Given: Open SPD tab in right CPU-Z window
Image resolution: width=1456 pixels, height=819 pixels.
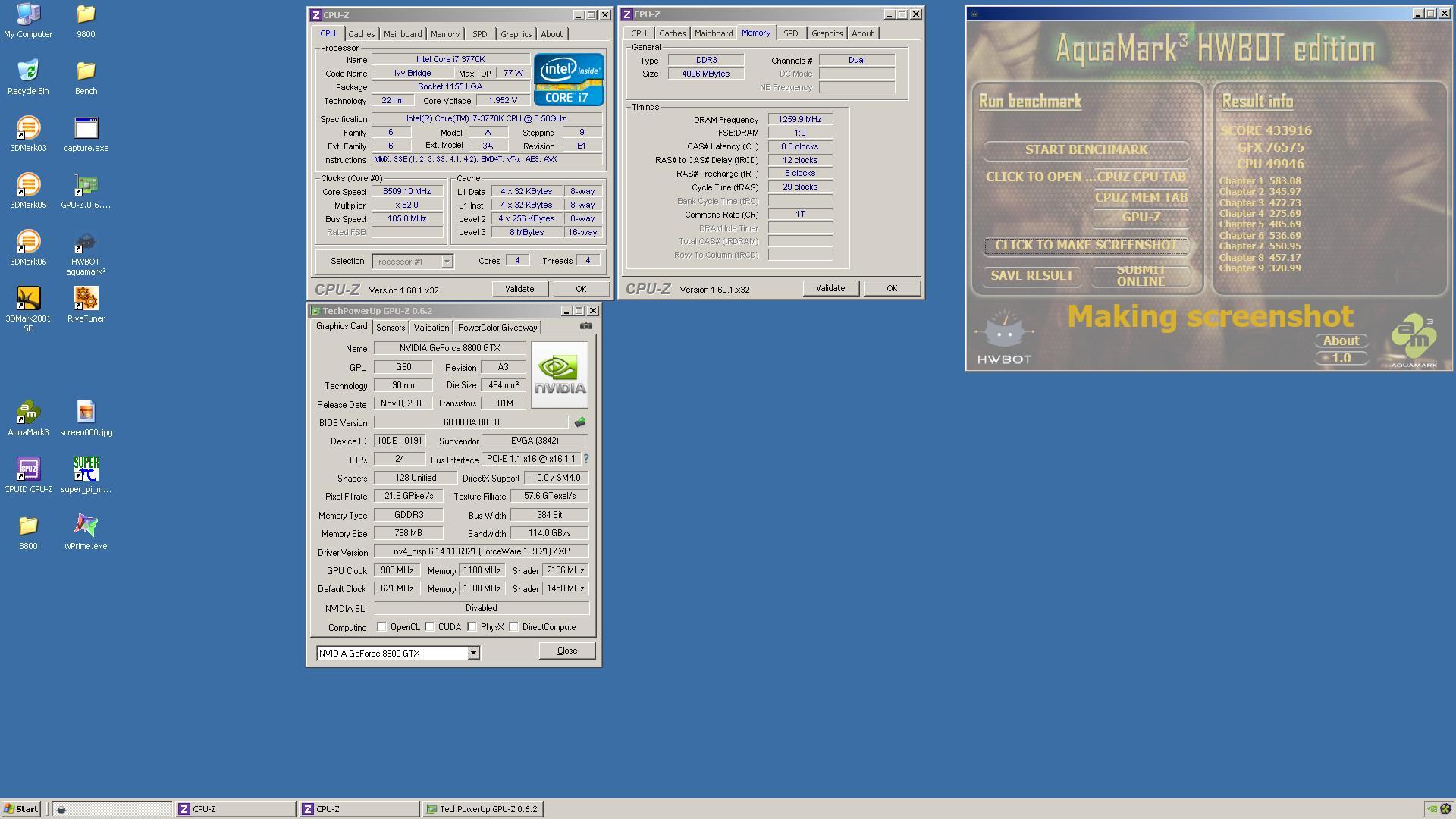Looking at the screenshot, I should click(x=790, y=33).
